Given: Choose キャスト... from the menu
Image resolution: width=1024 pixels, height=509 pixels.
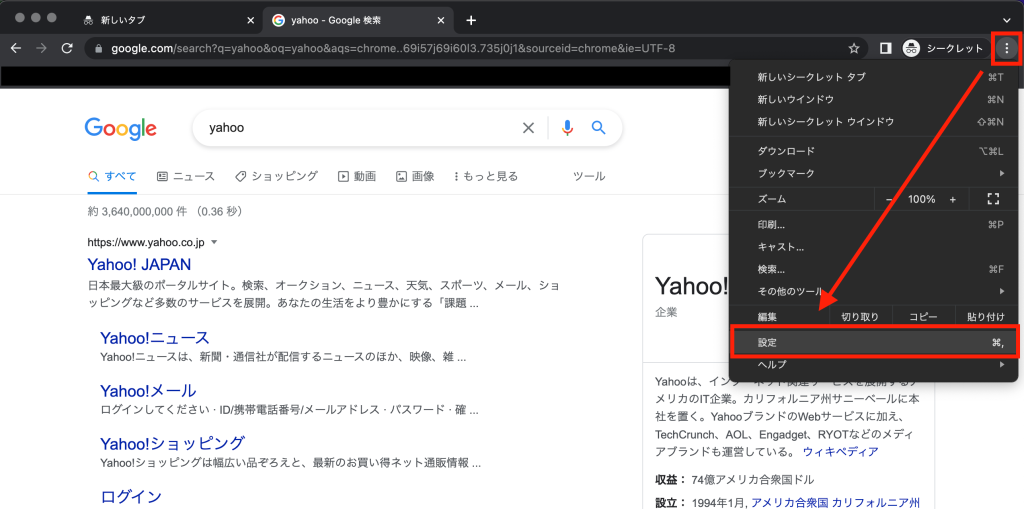Looking at the screenshot, I should click(874, 247).
